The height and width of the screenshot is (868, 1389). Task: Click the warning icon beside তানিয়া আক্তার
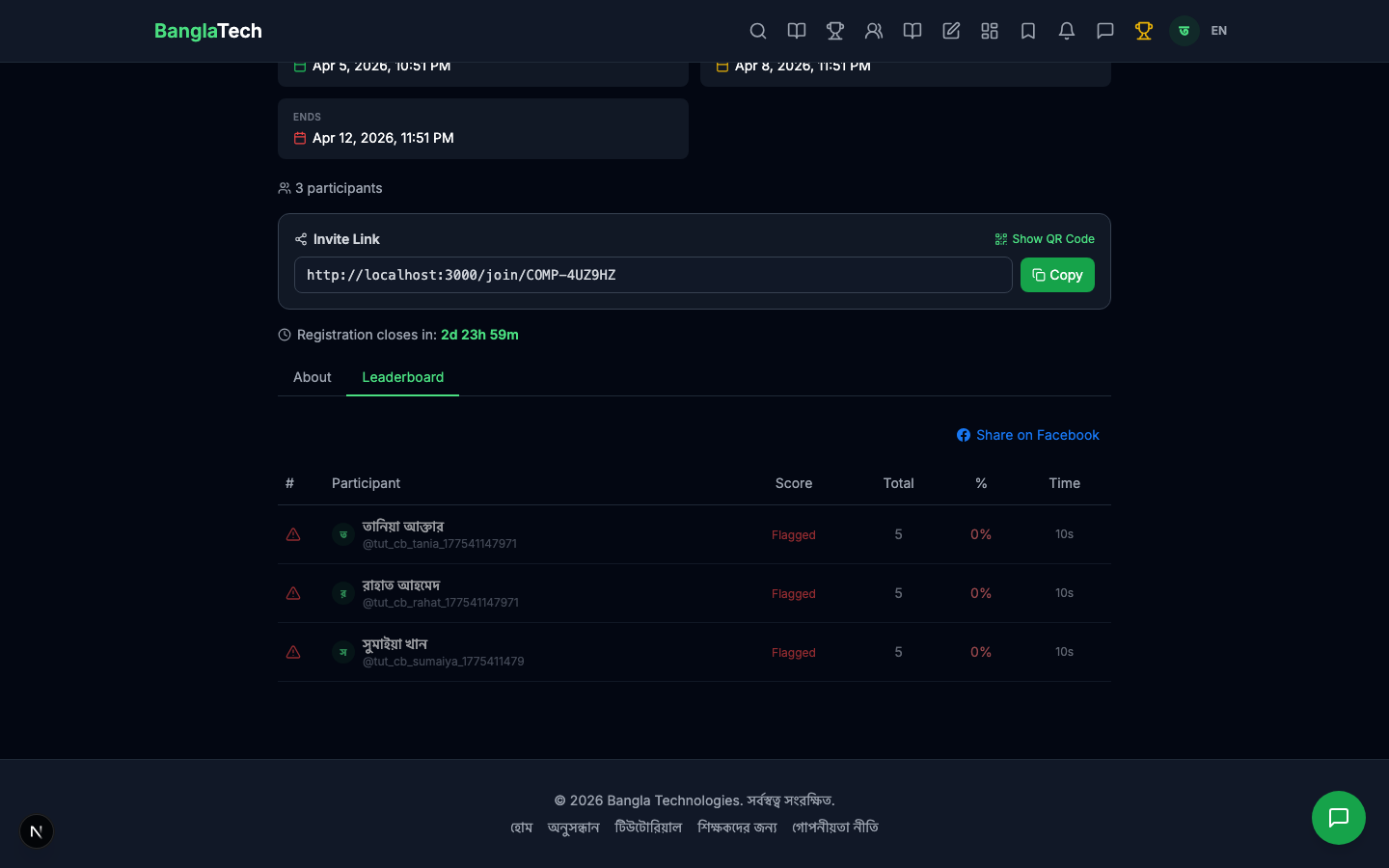[293, 534]
